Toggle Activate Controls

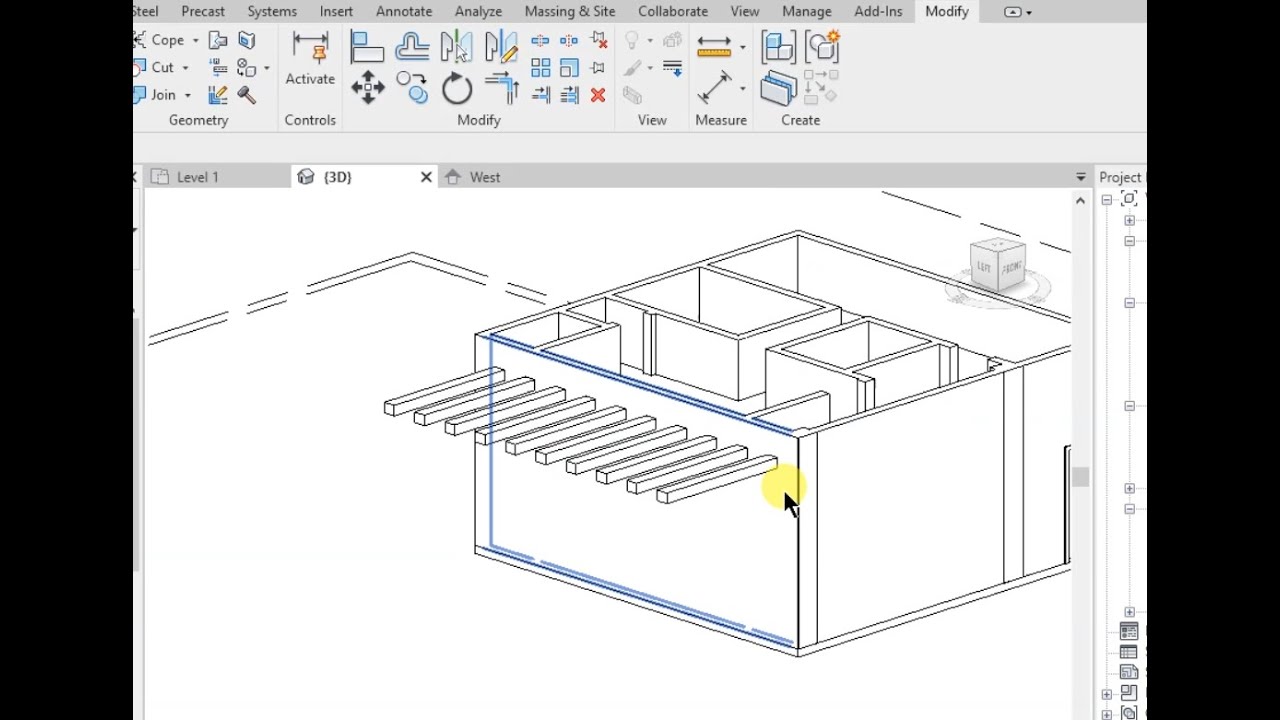click(310, 59)
